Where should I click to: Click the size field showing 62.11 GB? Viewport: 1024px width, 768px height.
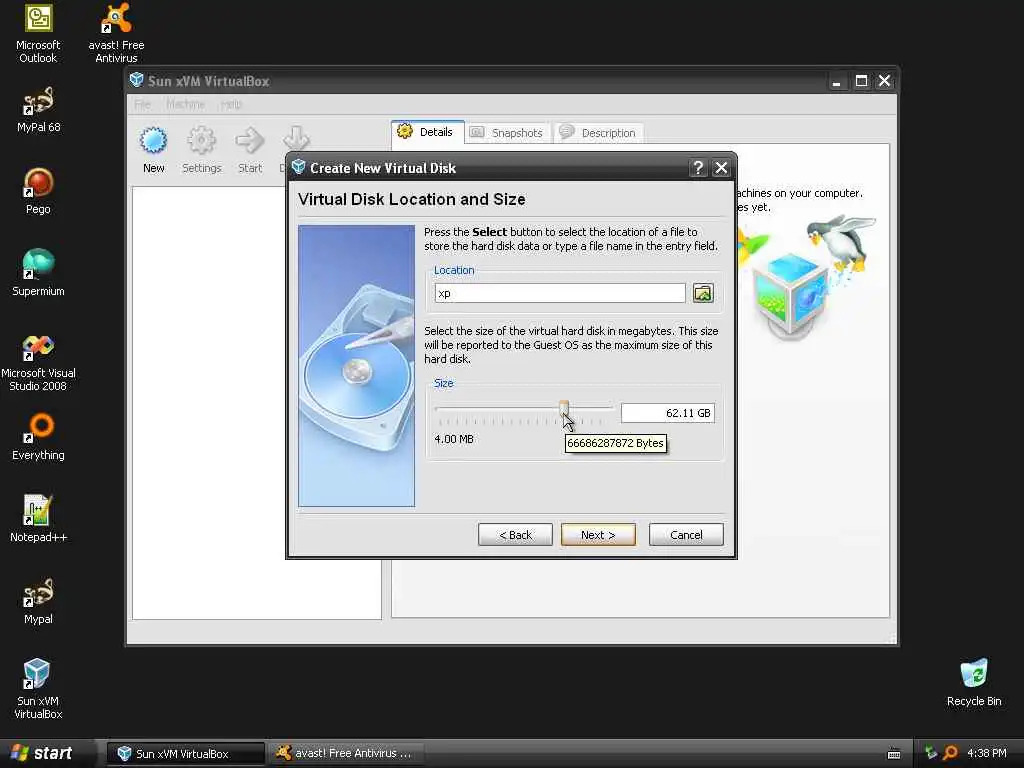(x=667, y=413)
